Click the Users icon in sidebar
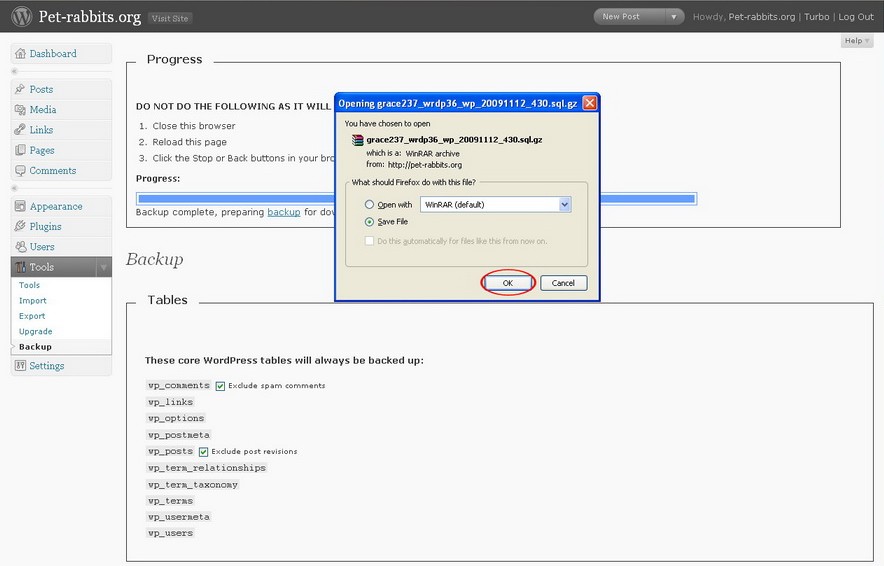This screenshot has width=884, height=566. [x=20, y=246]
